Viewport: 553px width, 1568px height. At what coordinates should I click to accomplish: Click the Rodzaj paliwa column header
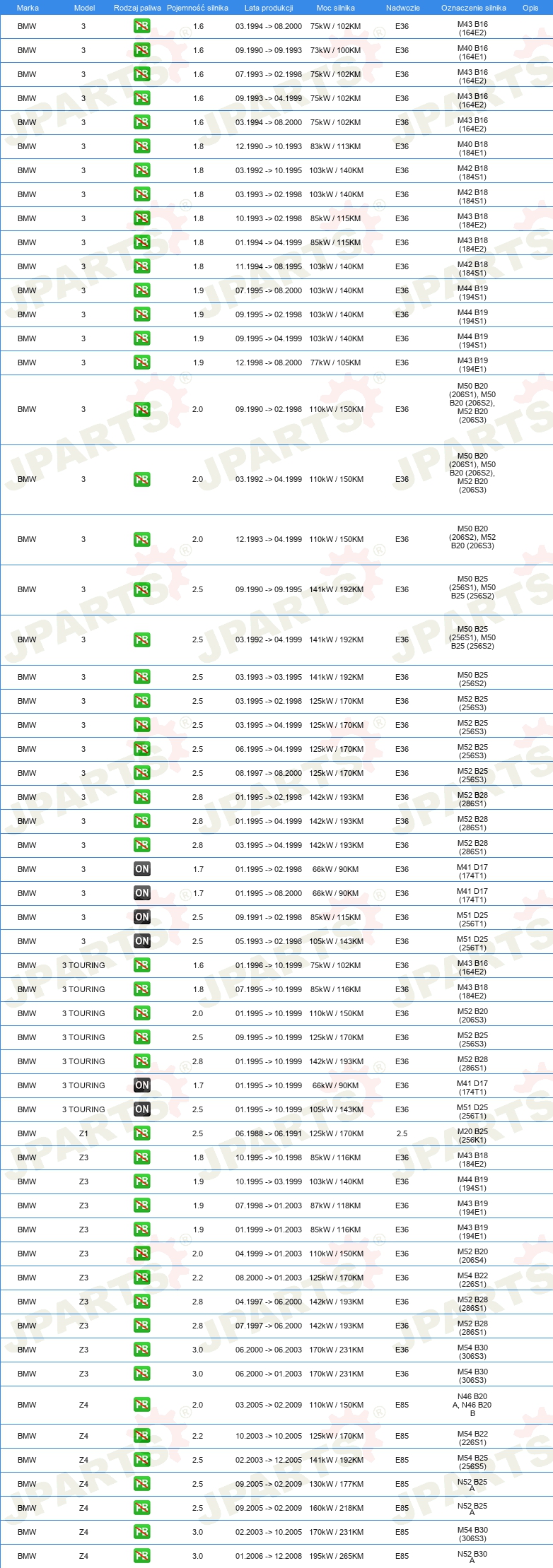point(137,8)
